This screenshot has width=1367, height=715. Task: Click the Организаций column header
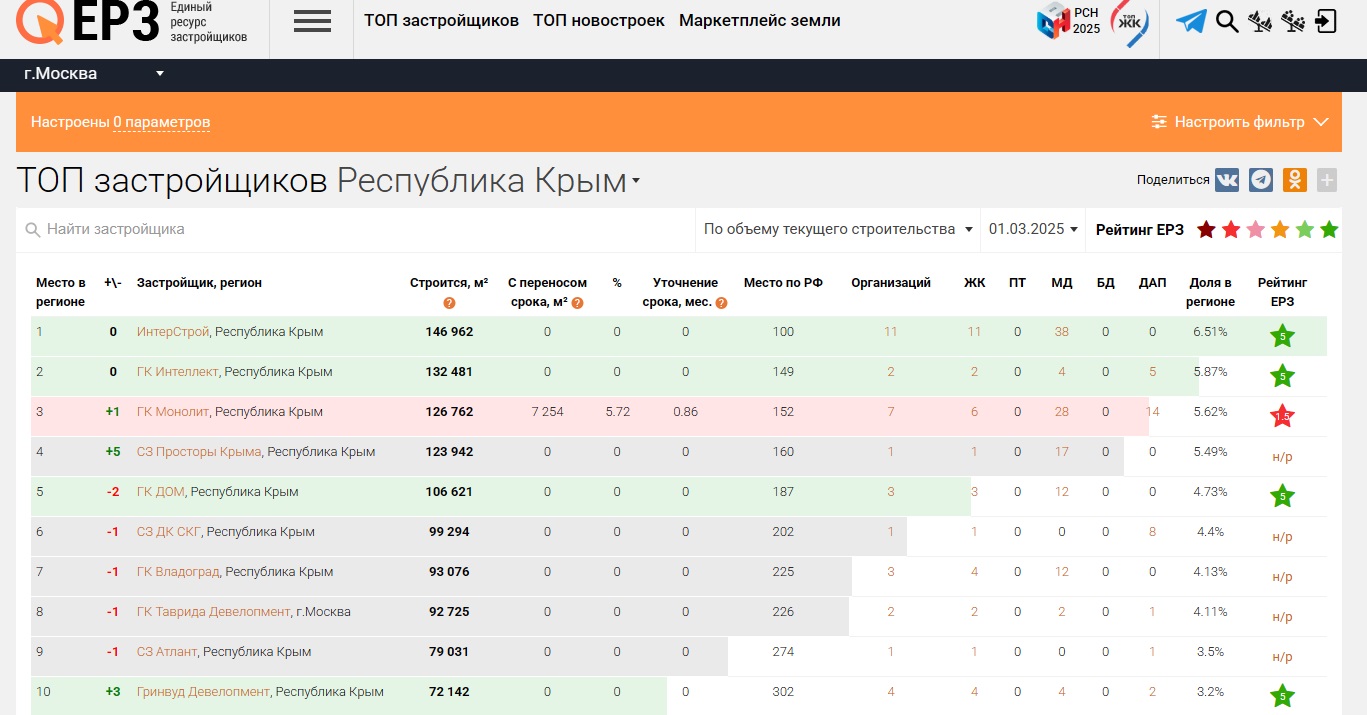891,283
